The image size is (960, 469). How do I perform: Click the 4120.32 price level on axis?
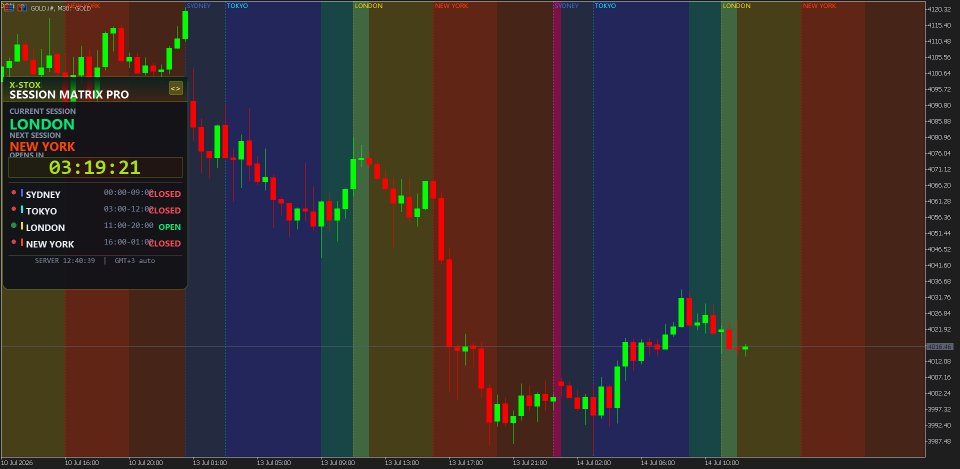click(939, 9)
